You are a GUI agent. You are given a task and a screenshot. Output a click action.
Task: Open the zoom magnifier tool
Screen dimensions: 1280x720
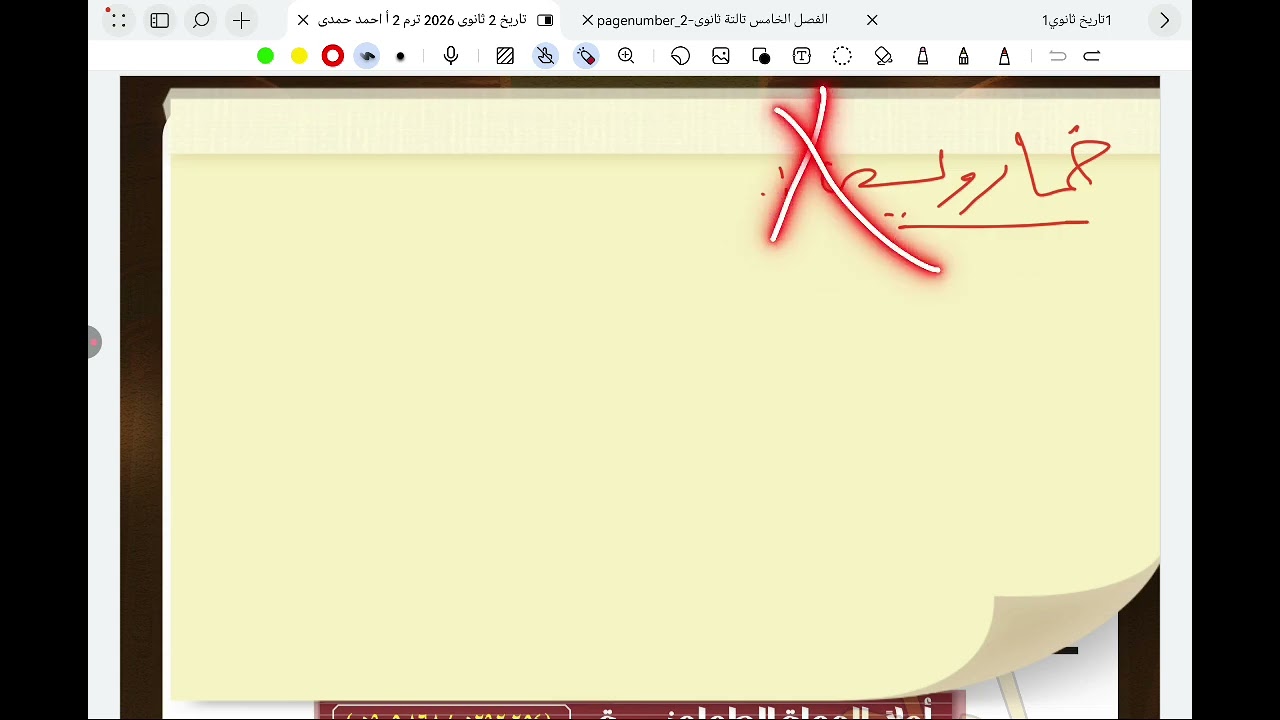point(626,56)
